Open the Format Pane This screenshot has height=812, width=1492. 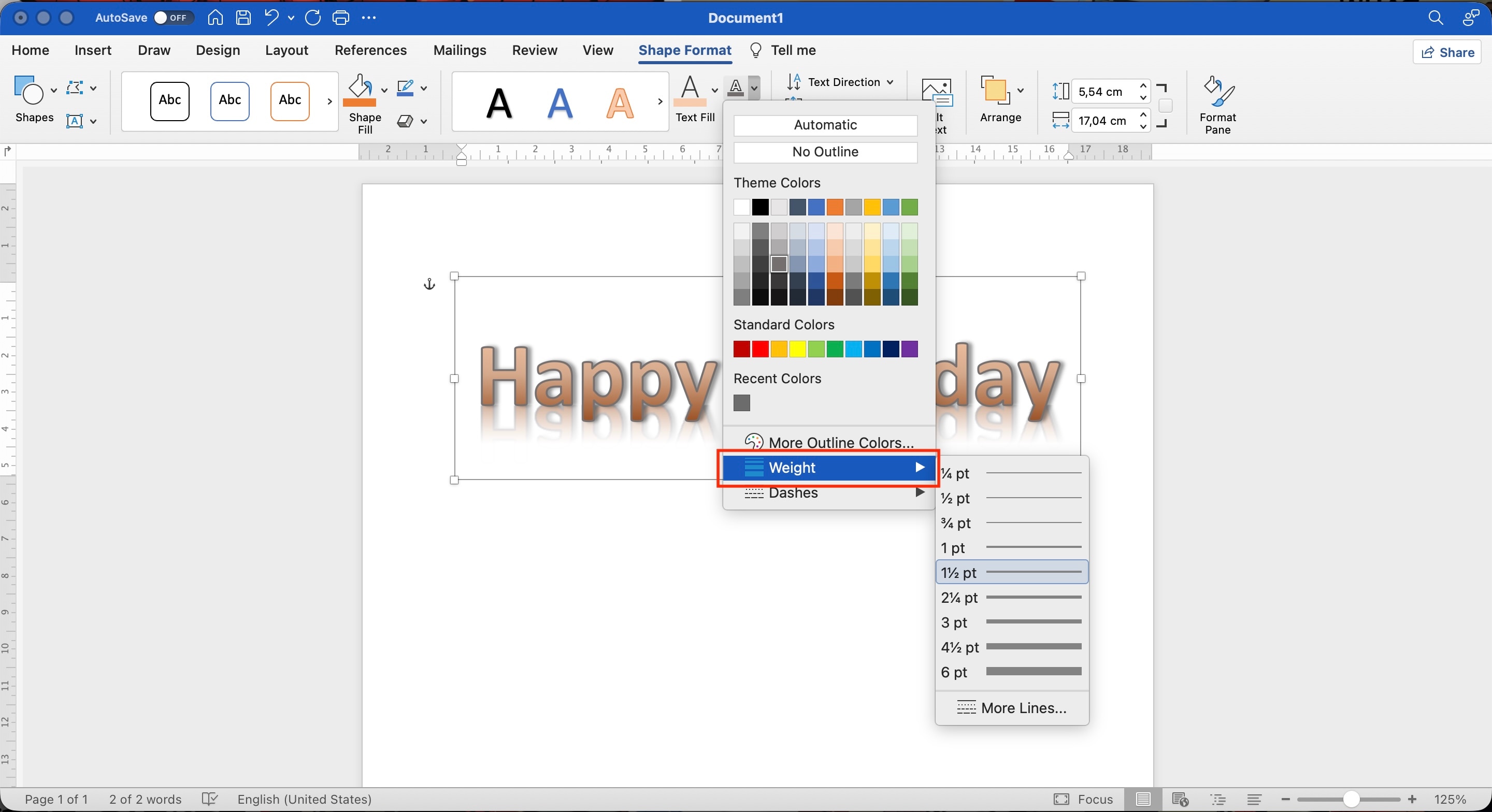point(1217,106)
